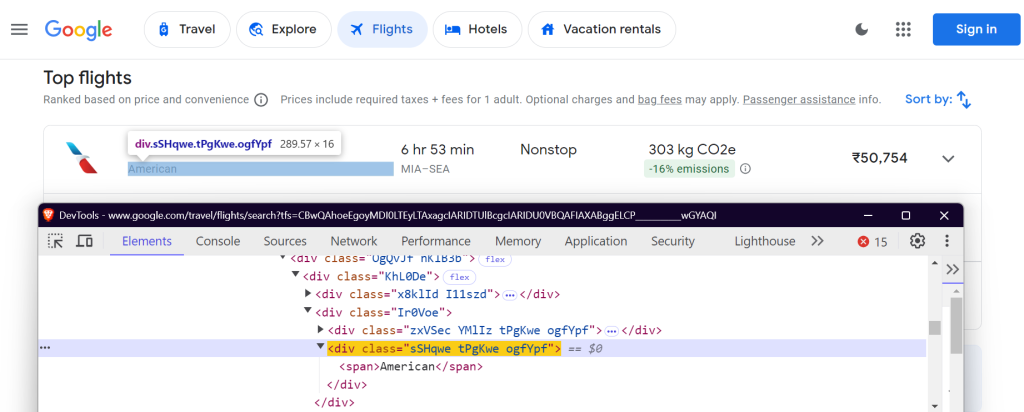Click the MIA–SEA route text
The image size is (1024, 412).
pyautogui.click(x=425, y=169)
